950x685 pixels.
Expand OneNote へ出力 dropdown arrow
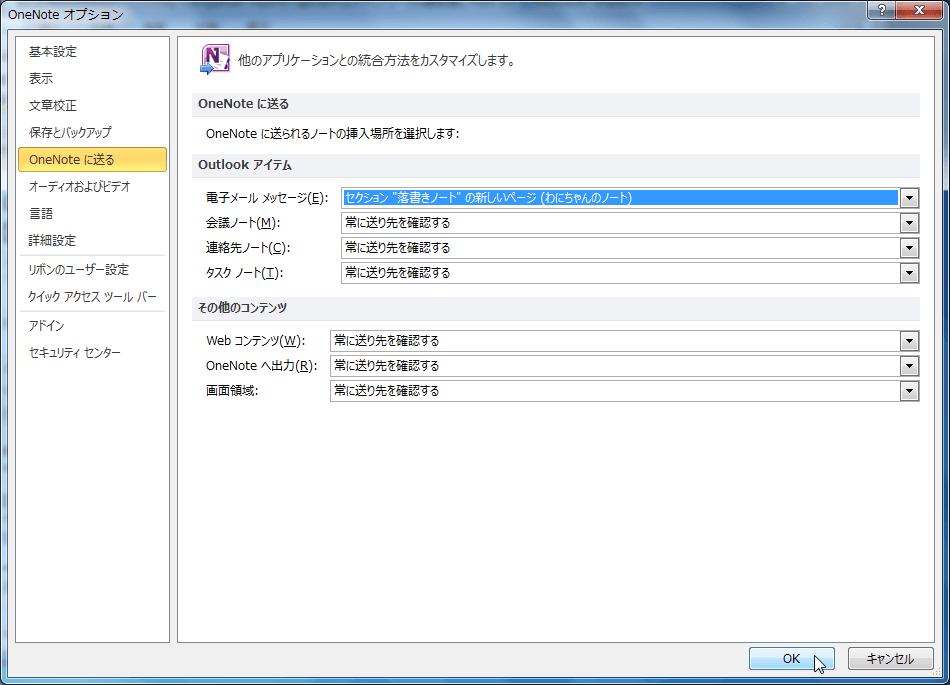909,366
